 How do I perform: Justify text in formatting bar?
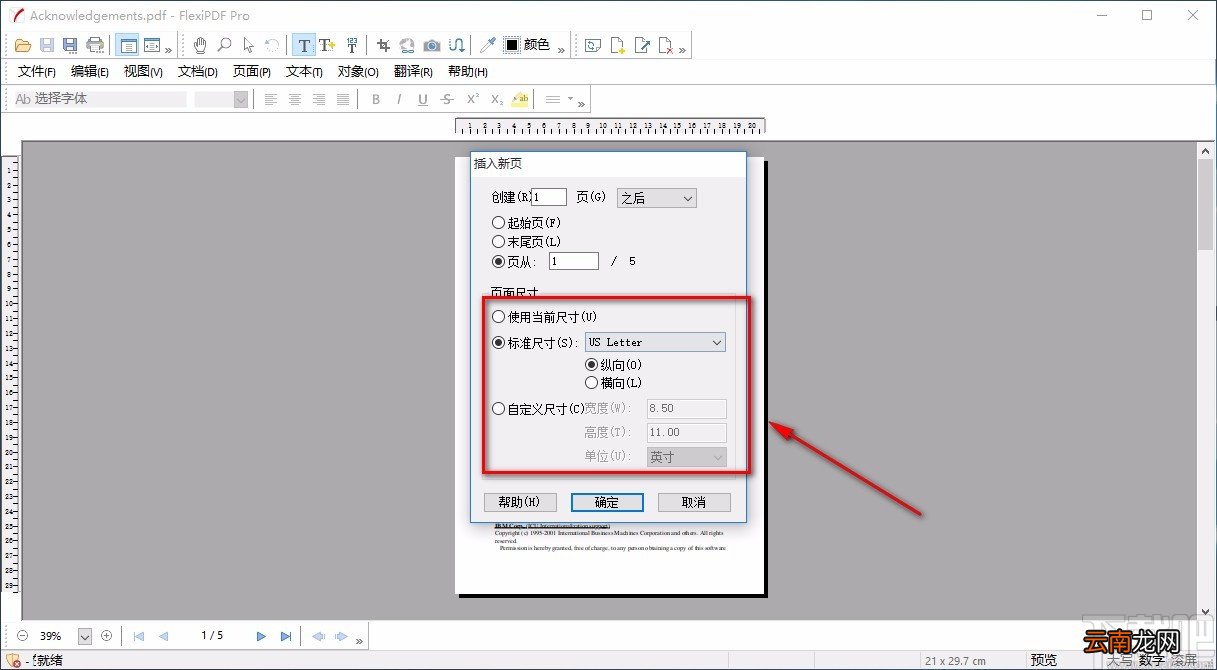[x=343, y=99]
